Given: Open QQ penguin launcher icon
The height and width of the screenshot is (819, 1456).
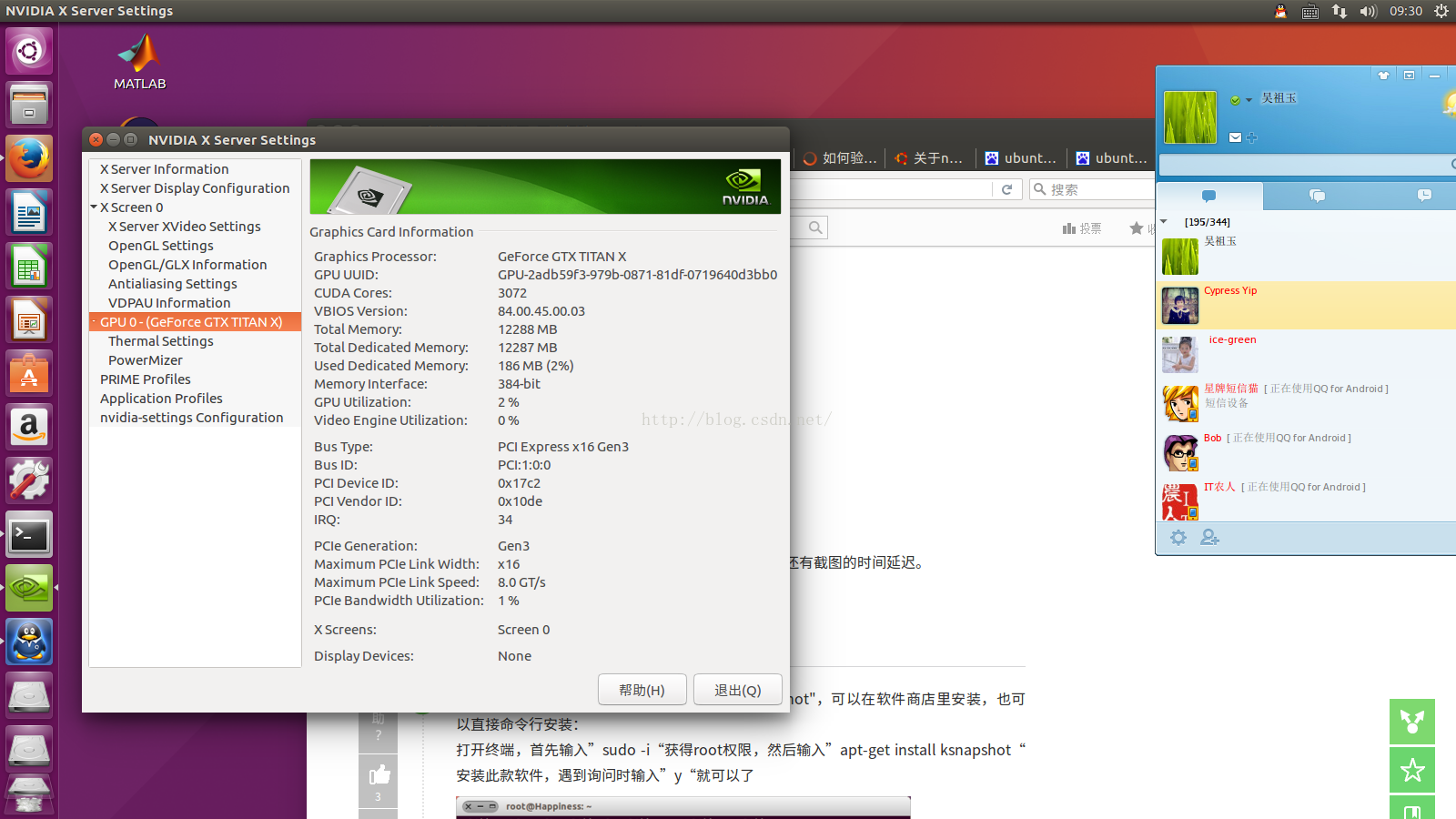Looking at the screenshot, I should click(x=29, y=642).
